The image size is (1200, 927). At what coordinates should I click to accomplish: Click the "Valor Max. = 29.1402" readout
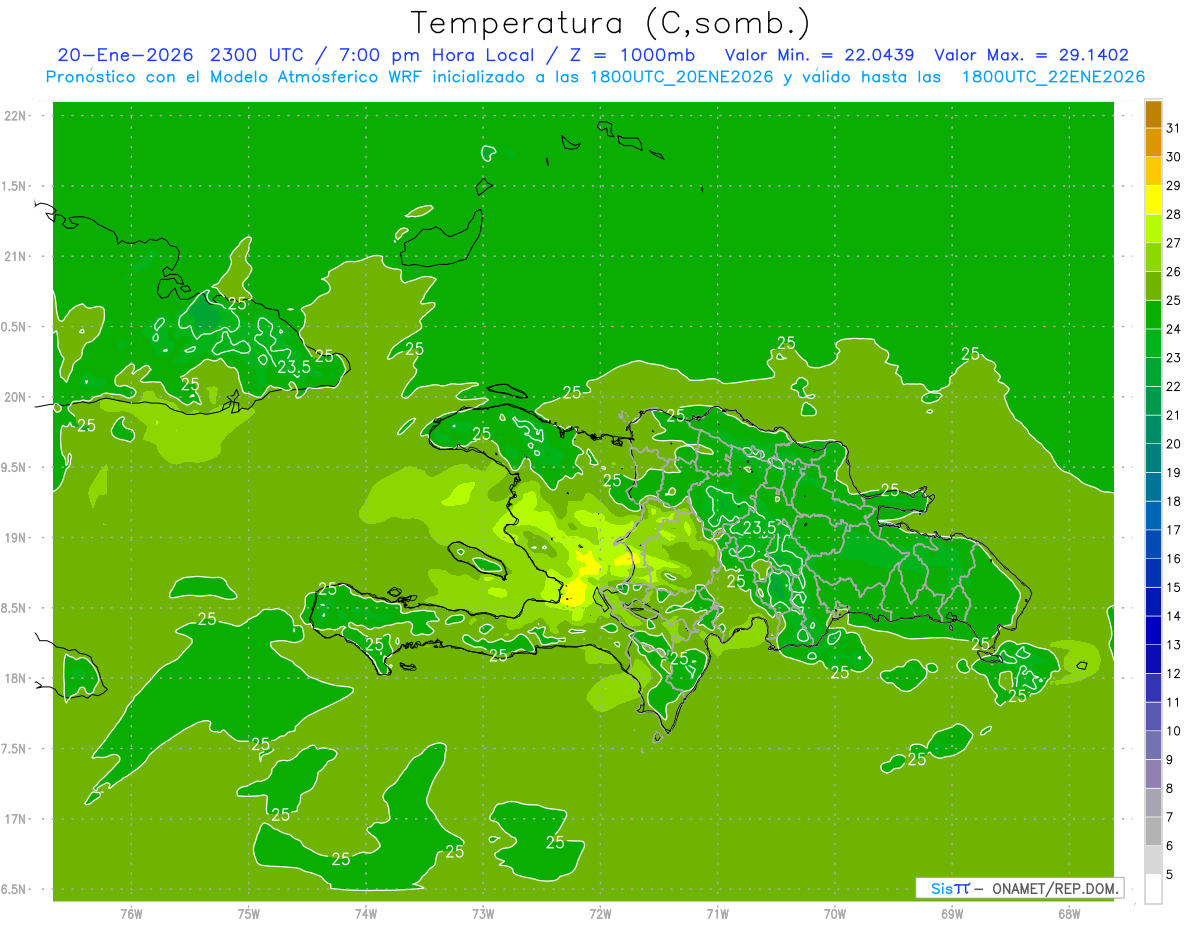pyautogui.click(x=1031, y=55)
